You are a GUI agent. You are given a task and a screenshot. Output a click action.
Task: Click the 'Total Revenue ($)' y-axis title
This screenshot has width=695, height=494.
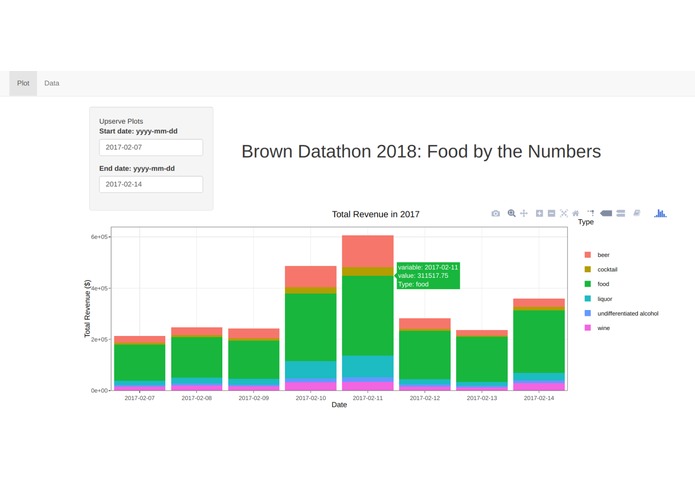point(87,308)
